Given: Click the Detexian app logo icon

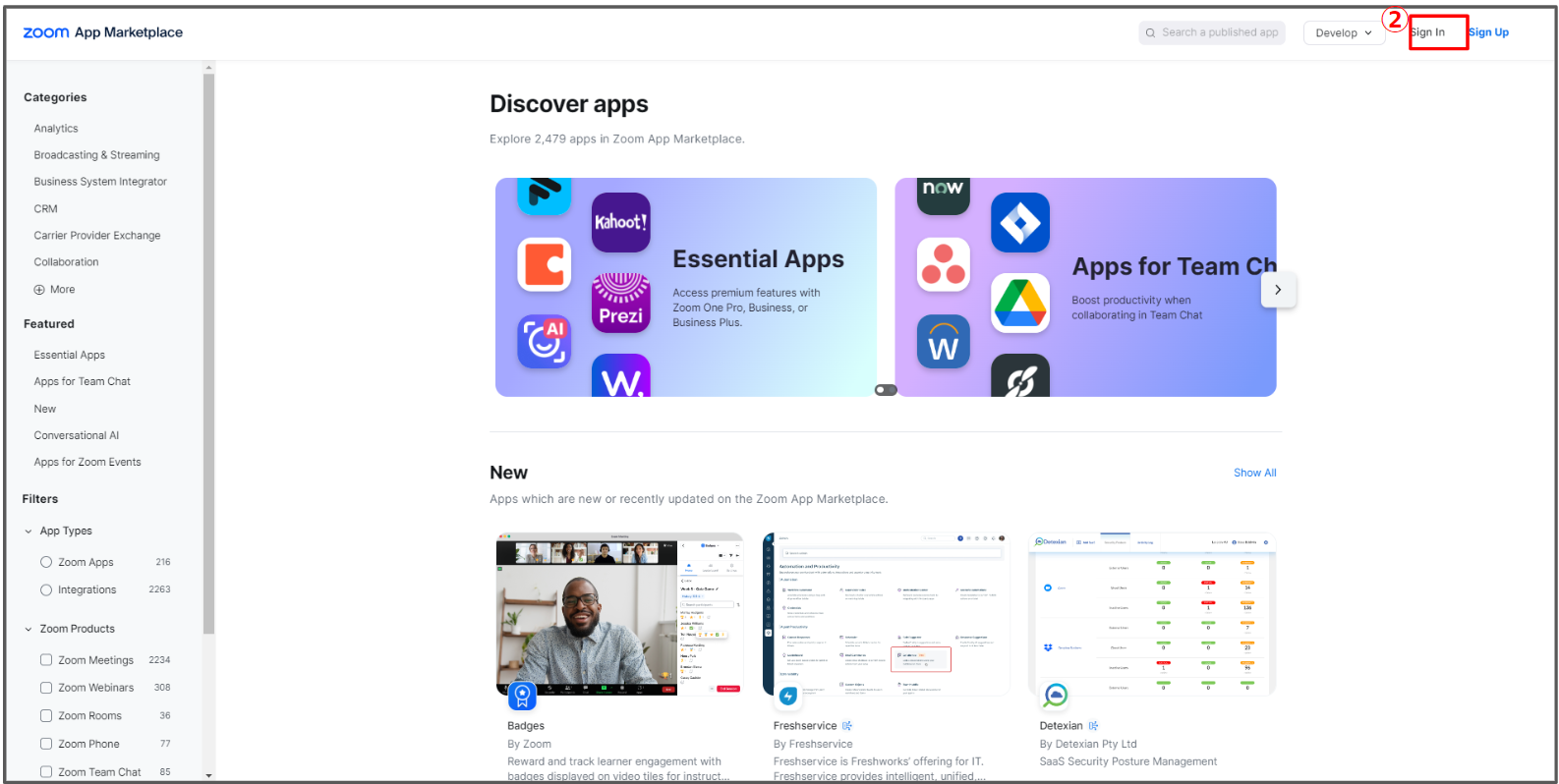Looking at the screenshot, I should tap(1056, 697).
